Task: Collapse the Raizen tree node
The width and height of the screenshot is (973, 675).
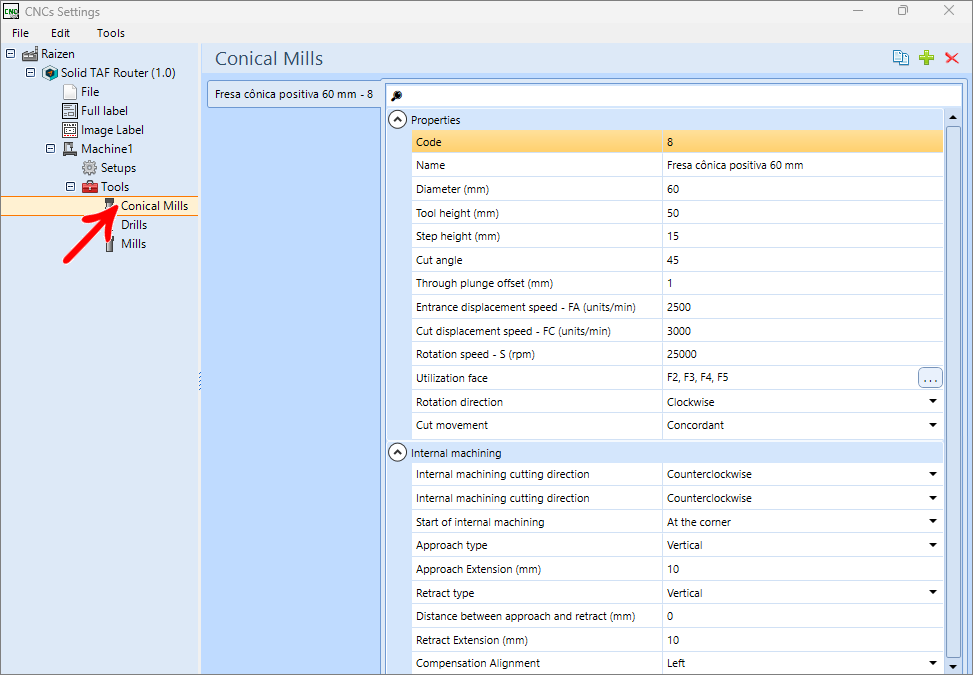Action: 11,54
